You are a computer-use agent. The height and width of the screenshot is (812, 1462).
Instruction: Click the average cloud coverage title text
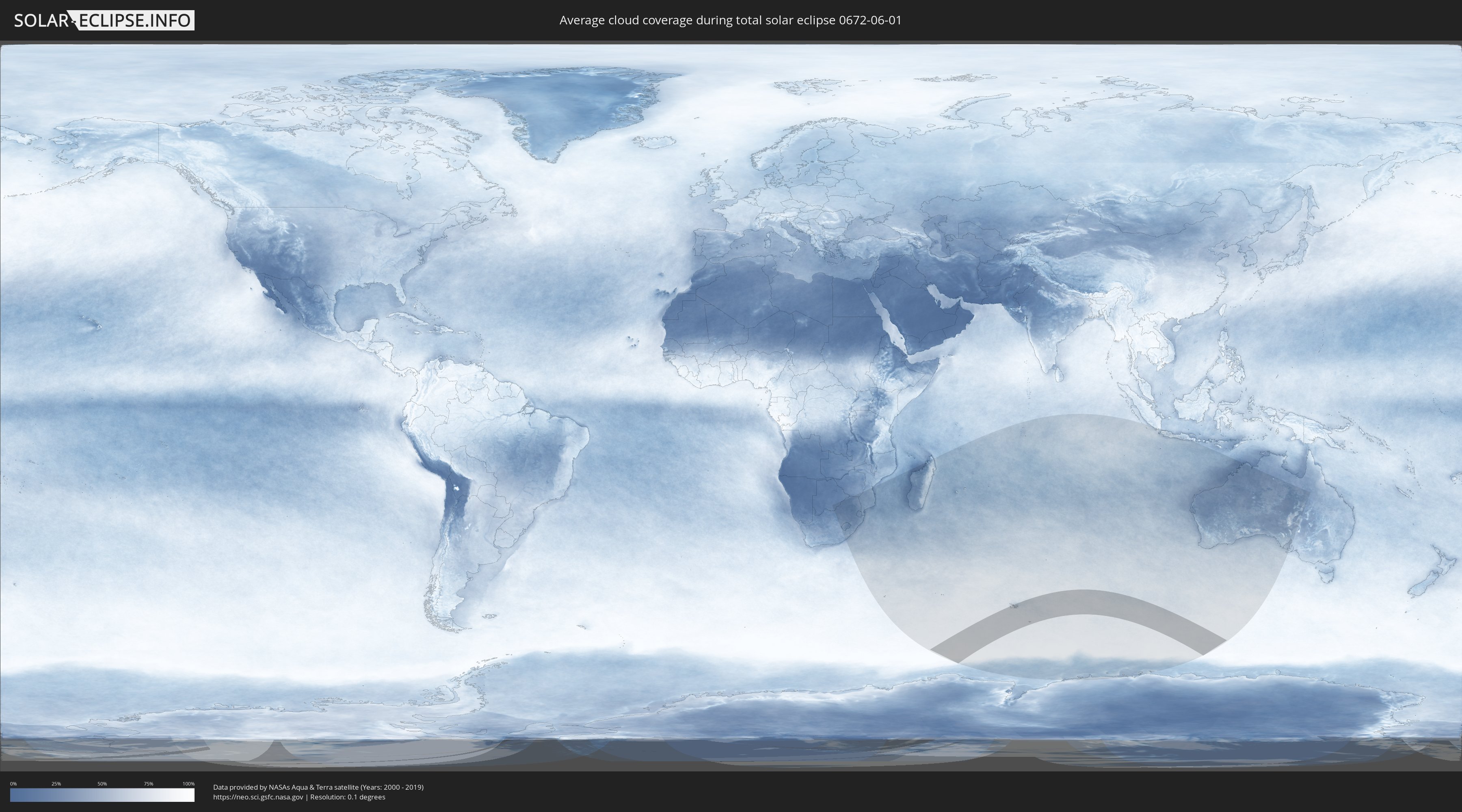731,20
